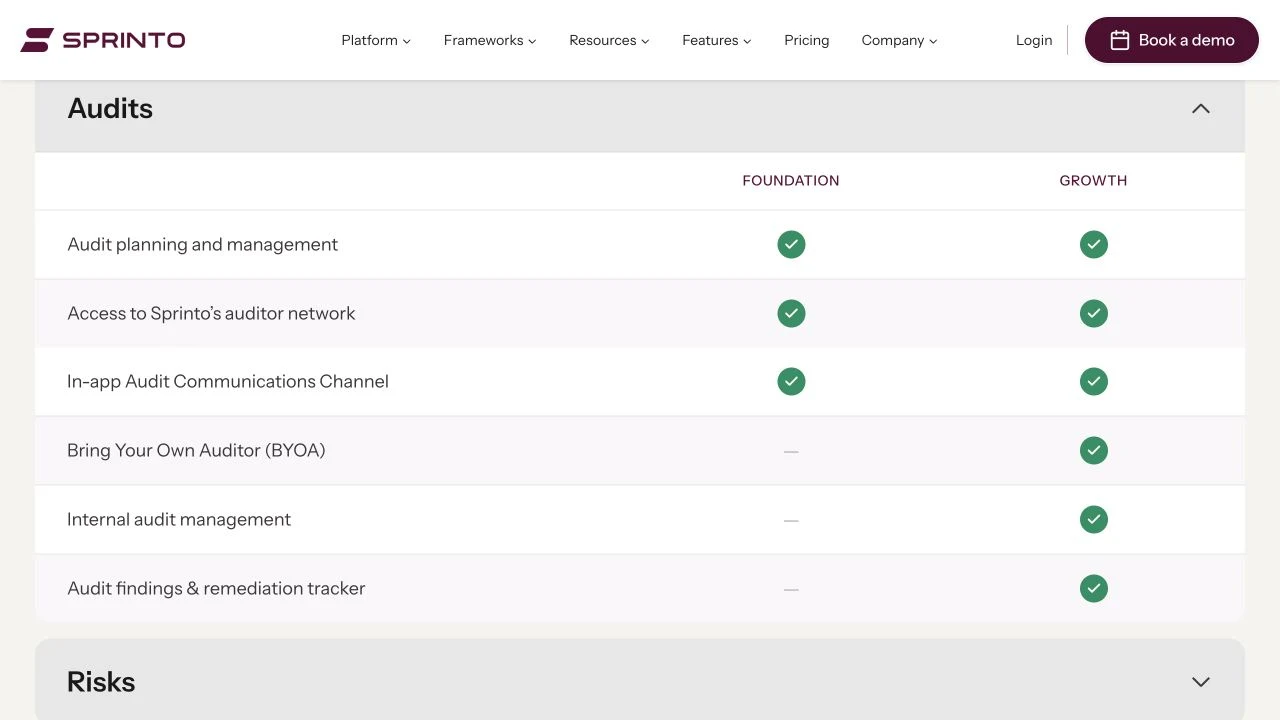1280x720 pixels.
Task: Open the Company dropdown menu
Action: [899, 40]
